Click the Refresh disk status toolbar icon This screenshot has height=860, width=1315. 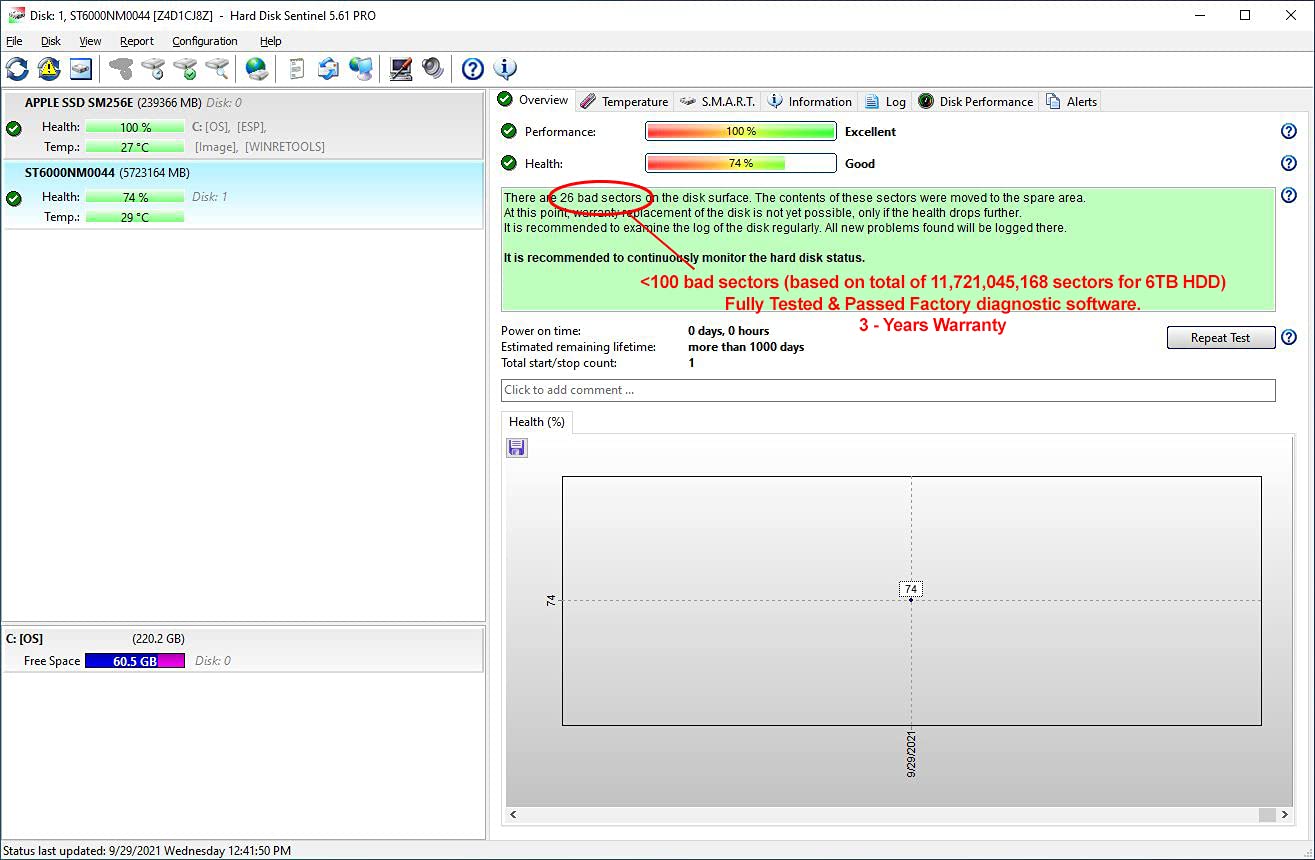point(17,69)
